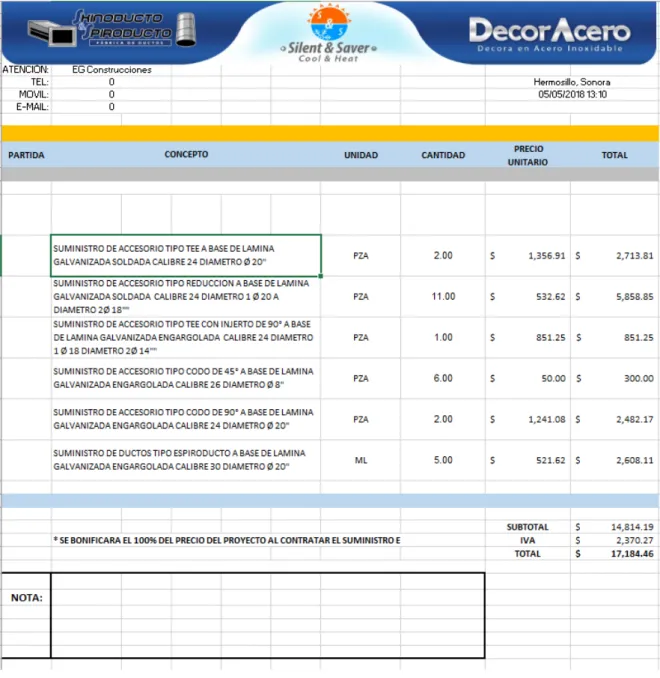Click the NOTA: label
The image size is (660, 678).
tap(26, 598)
